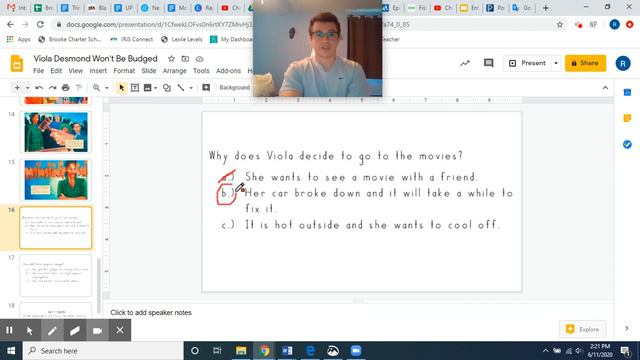The image size is (640, 360).
Task: Undo the last action
Action: [39, 88]
